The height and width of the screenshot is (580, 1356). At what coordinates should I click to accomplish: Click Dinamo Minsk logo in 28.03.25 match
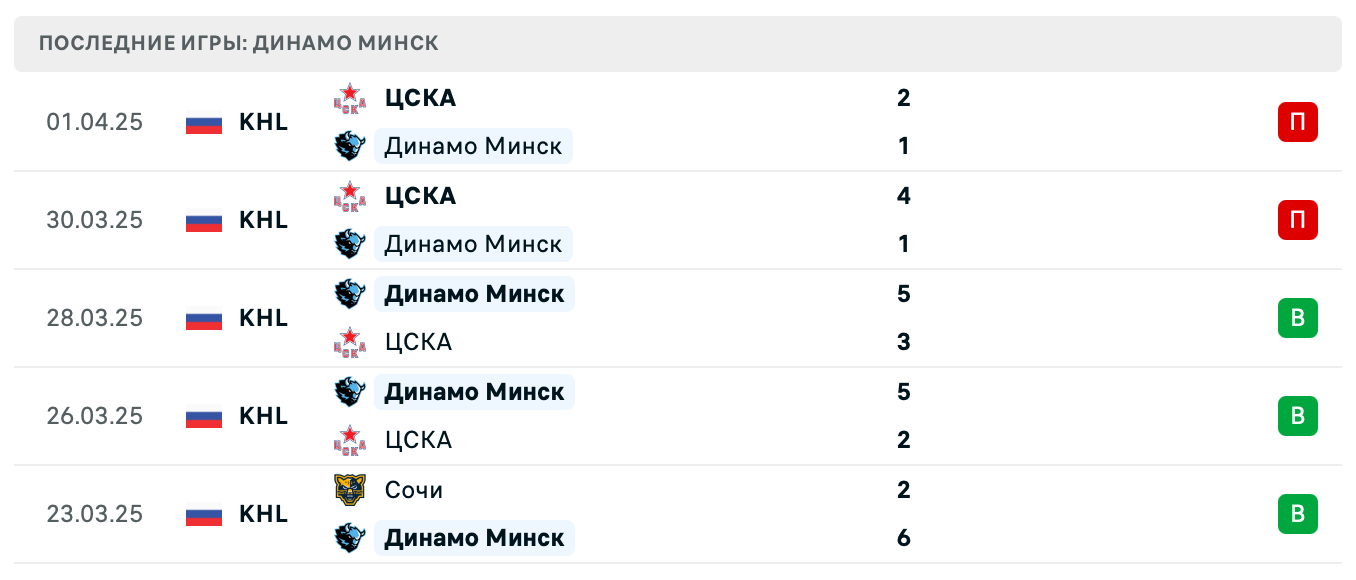pos(350,294)
